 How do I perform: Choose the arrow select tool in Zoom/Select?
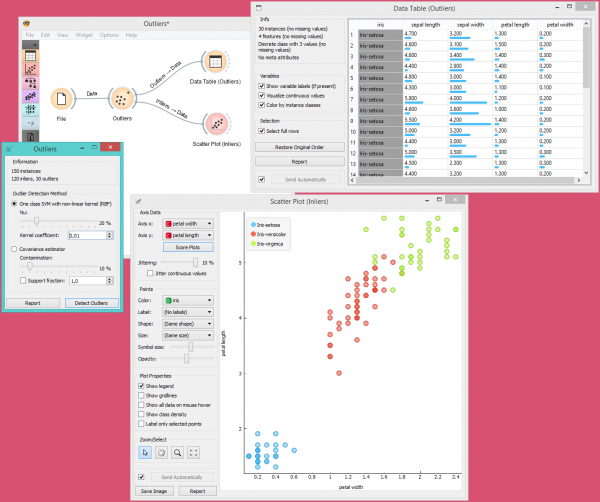pos(145,453)
